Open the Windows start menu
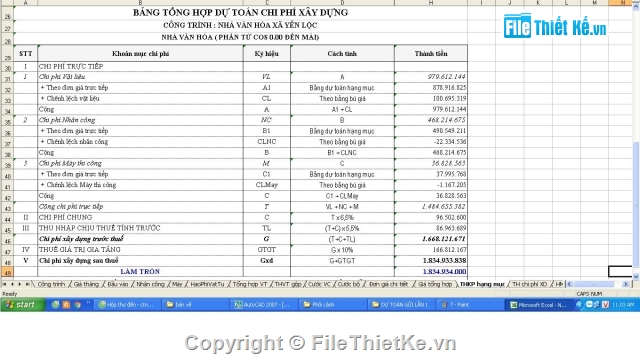640x361 pixels. point(22,305)
